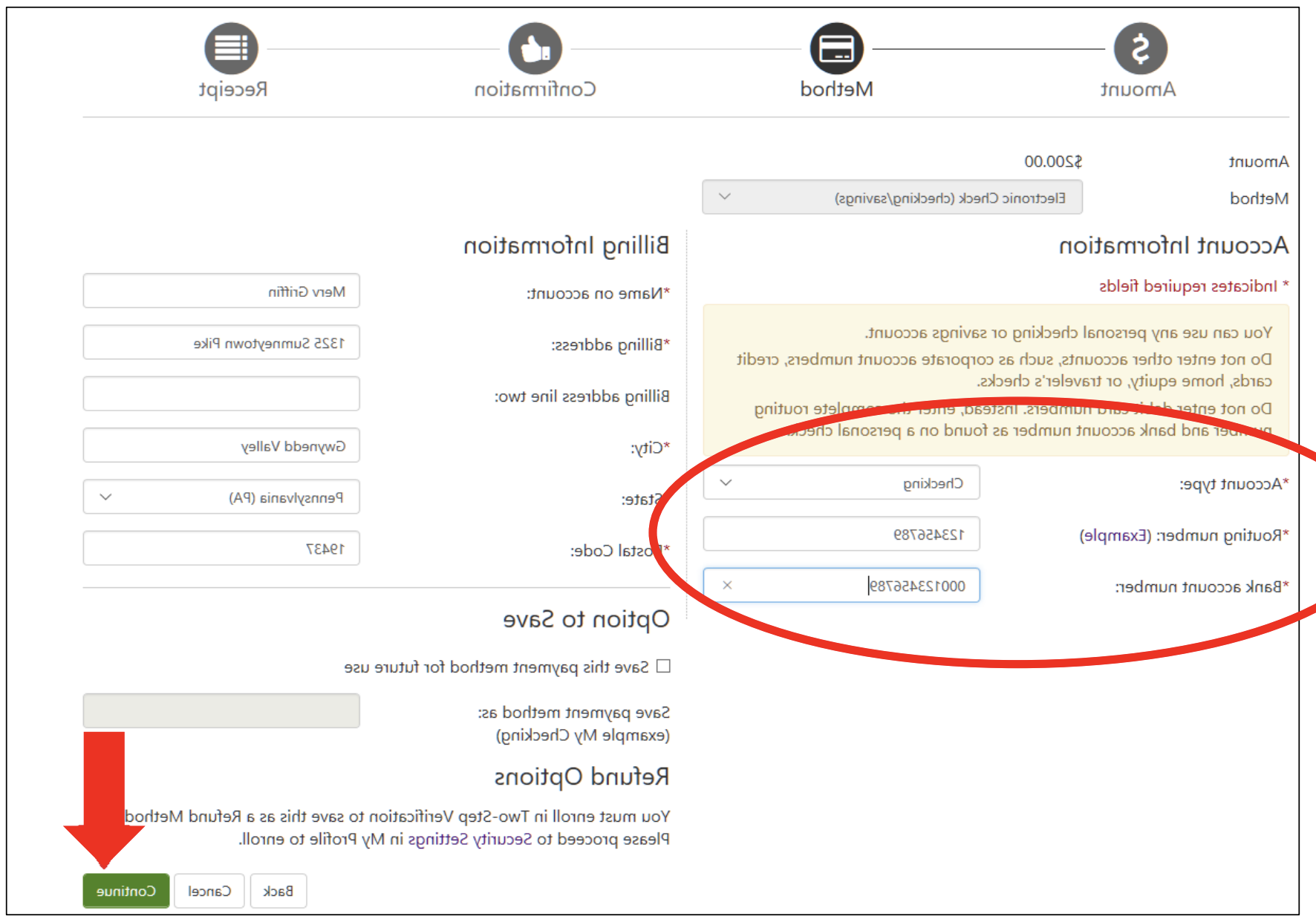This screenshot has width=1316, height=922.
Task: Open the Account type dropdown
Action: (x=841, y=483)
